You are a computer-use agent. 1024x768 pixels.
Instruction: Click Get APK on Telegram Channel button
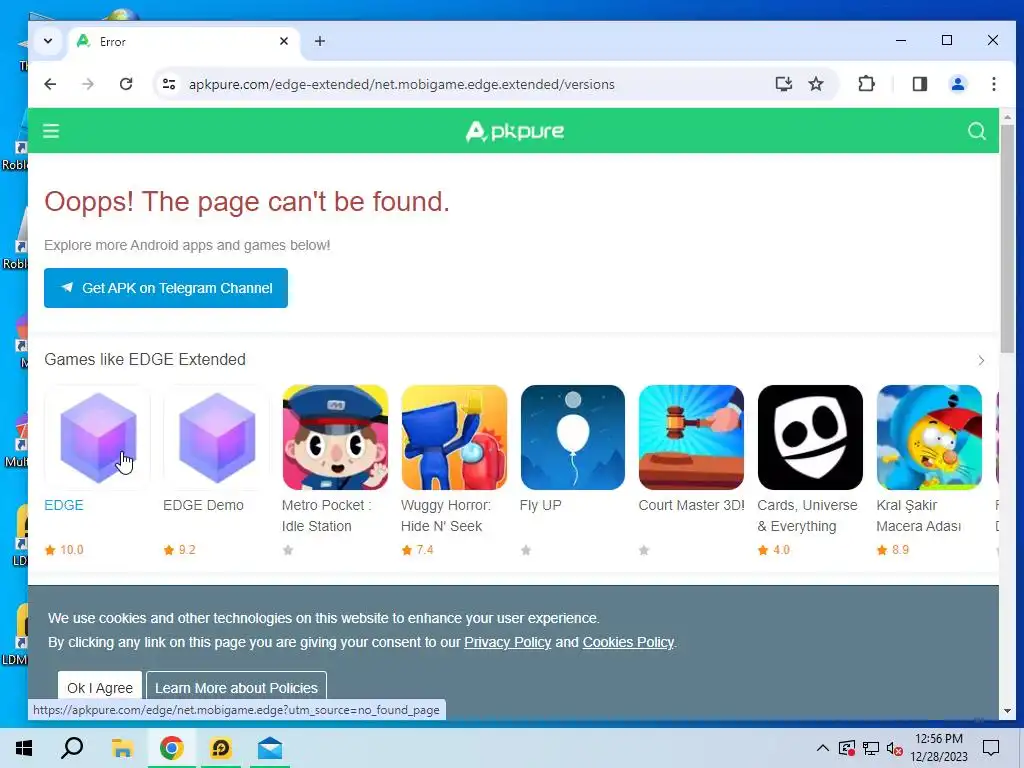point(166,288)
